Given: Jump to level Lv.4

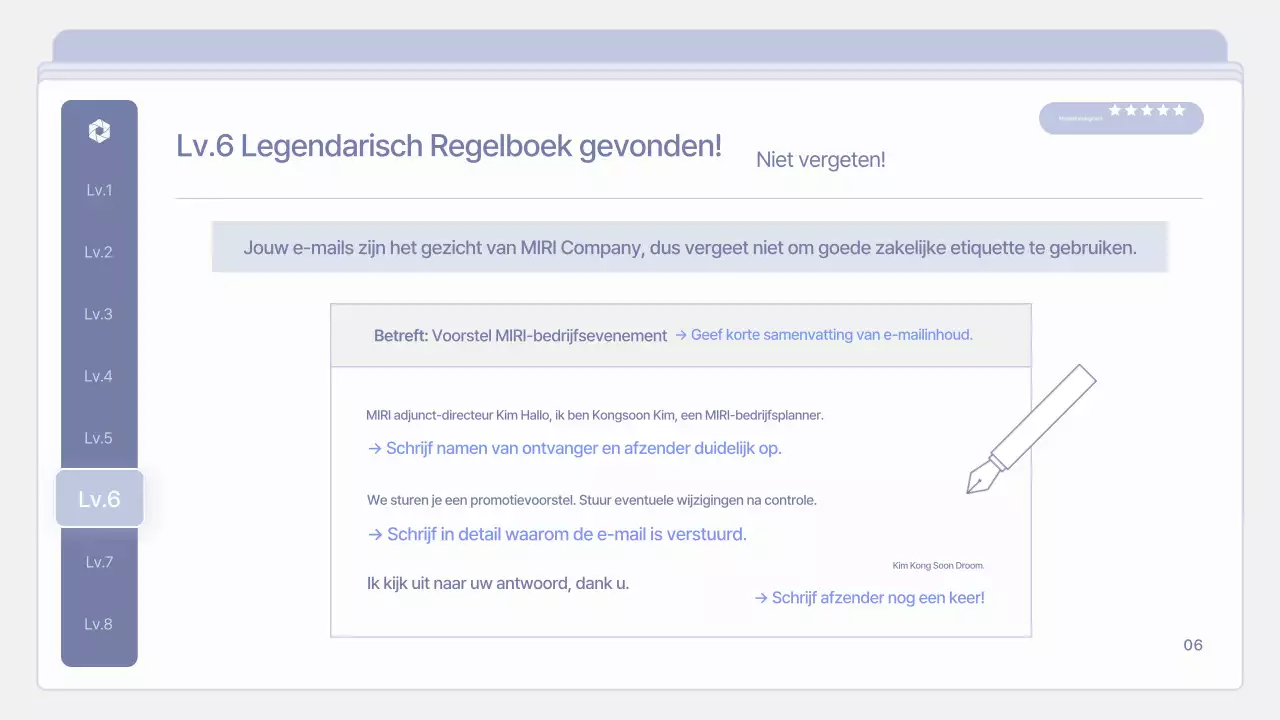Looking at the screenshot, I should pos(99,376).
